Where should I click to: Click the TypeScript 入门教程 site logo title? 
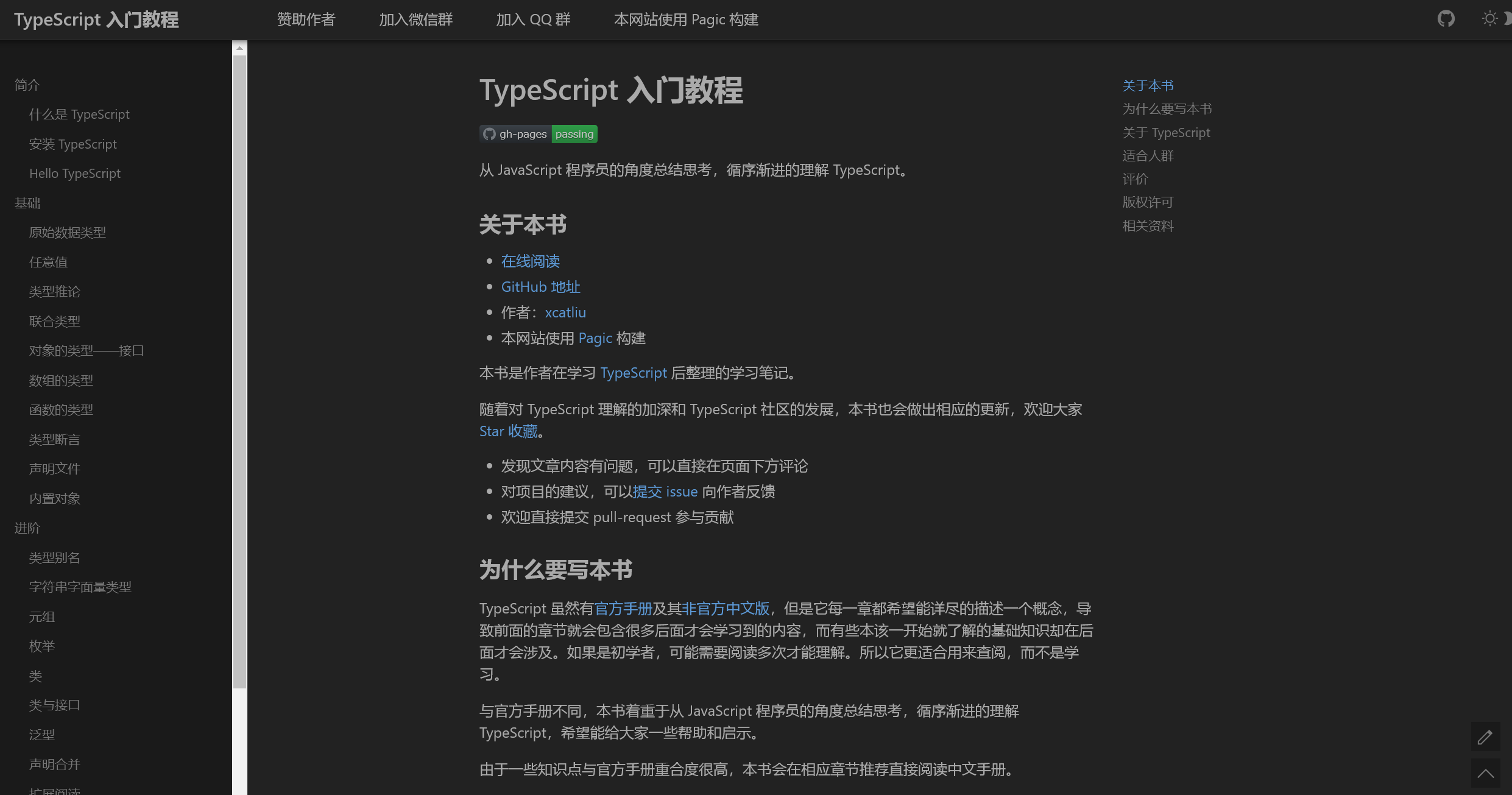point(96,19)
